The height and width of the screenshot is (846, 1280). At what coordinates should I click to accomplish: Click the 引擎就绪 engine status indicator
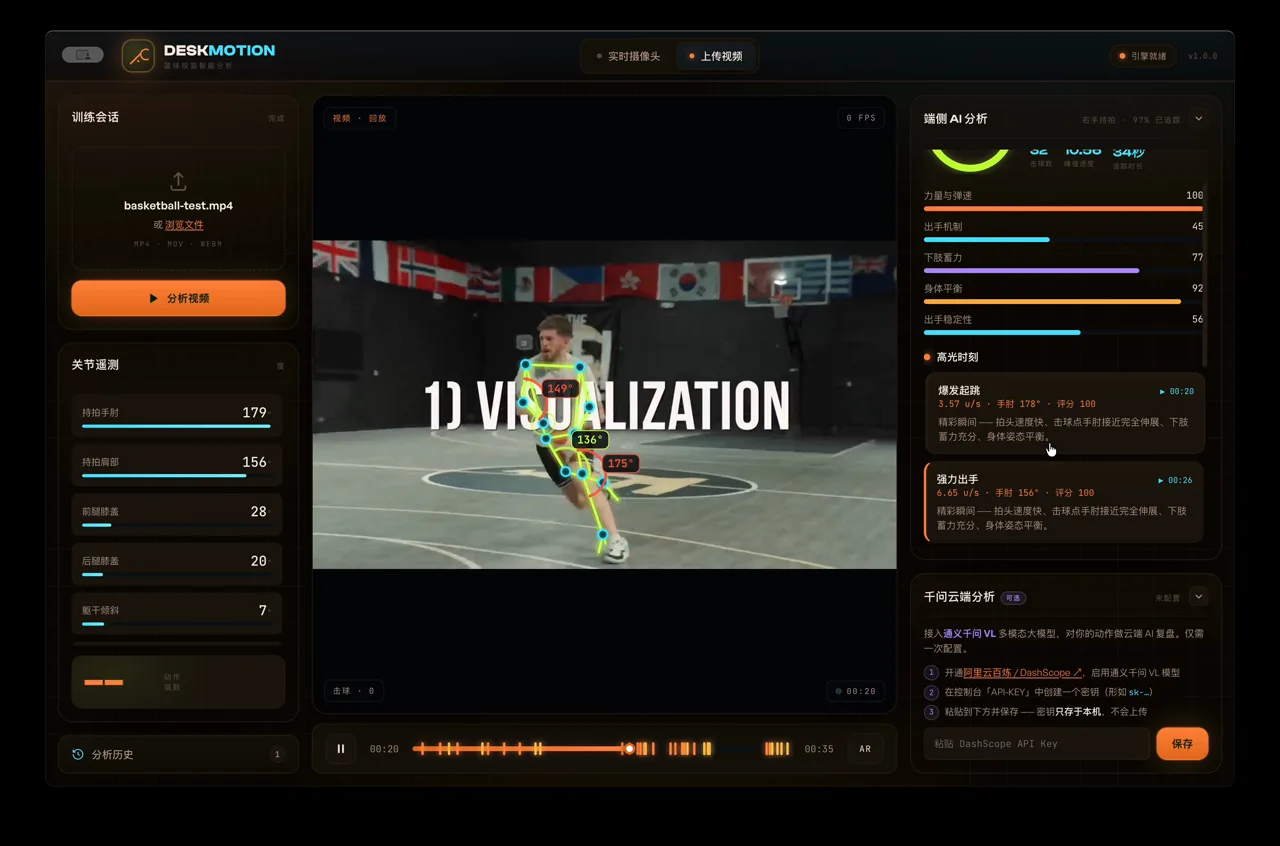[x=1142, y=56]
